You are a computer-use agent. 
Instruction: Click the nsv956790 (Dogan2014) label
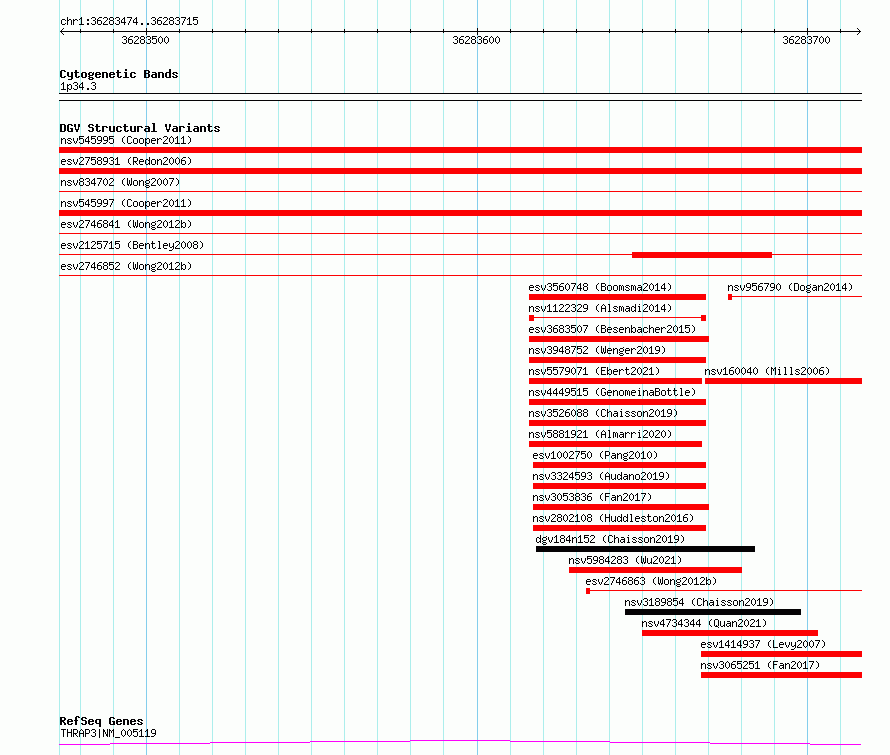coord(790,287)
